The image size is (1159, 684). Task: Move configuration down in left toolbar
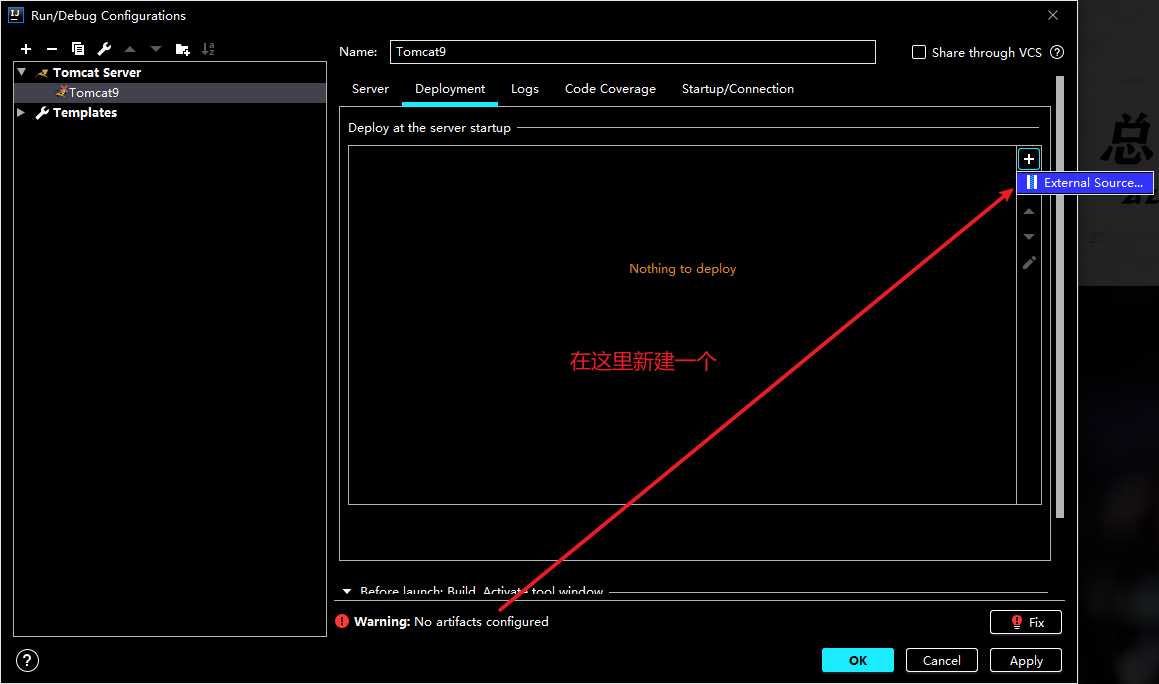pos(156,49)
